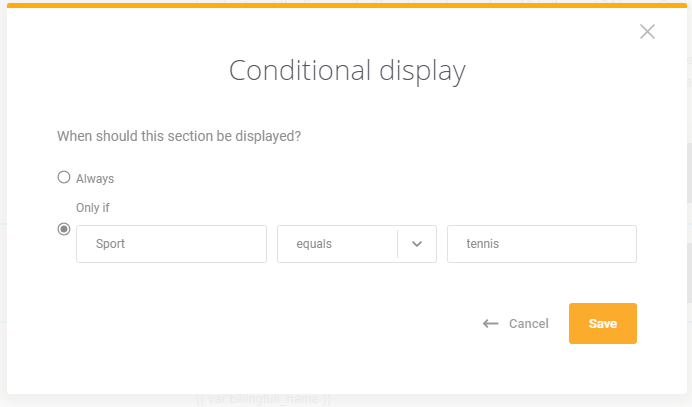
Task: Close the Conditional display dialog
Action: click(x=647, y=31)
